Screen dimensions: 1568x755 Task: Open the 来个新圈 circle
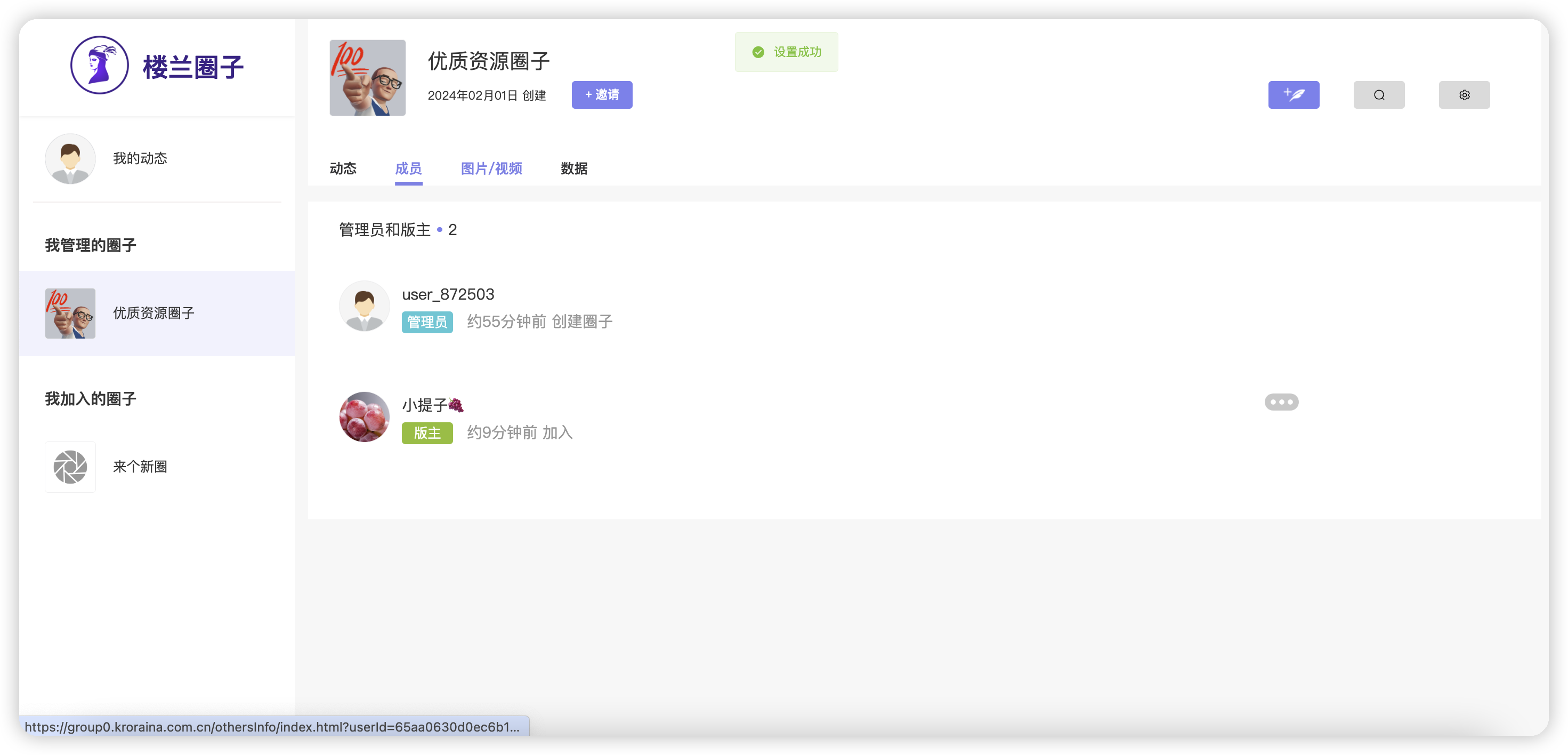157,467
